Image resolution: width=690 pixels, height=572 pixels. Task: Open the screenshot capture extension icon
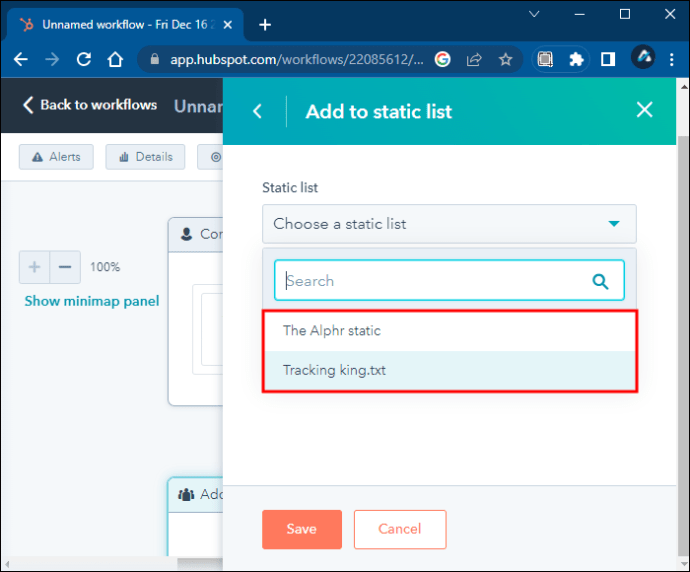pos(545,59)
